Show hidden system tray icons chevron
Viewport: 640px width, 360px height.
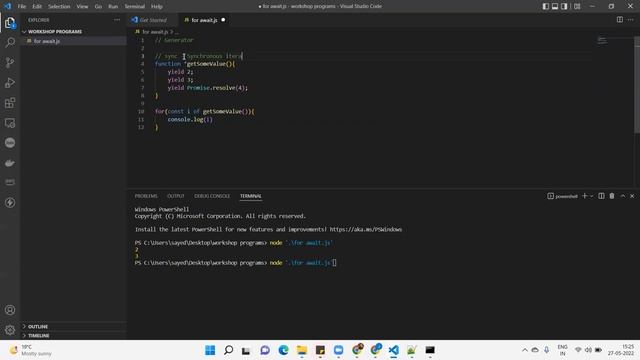[525, 350]
